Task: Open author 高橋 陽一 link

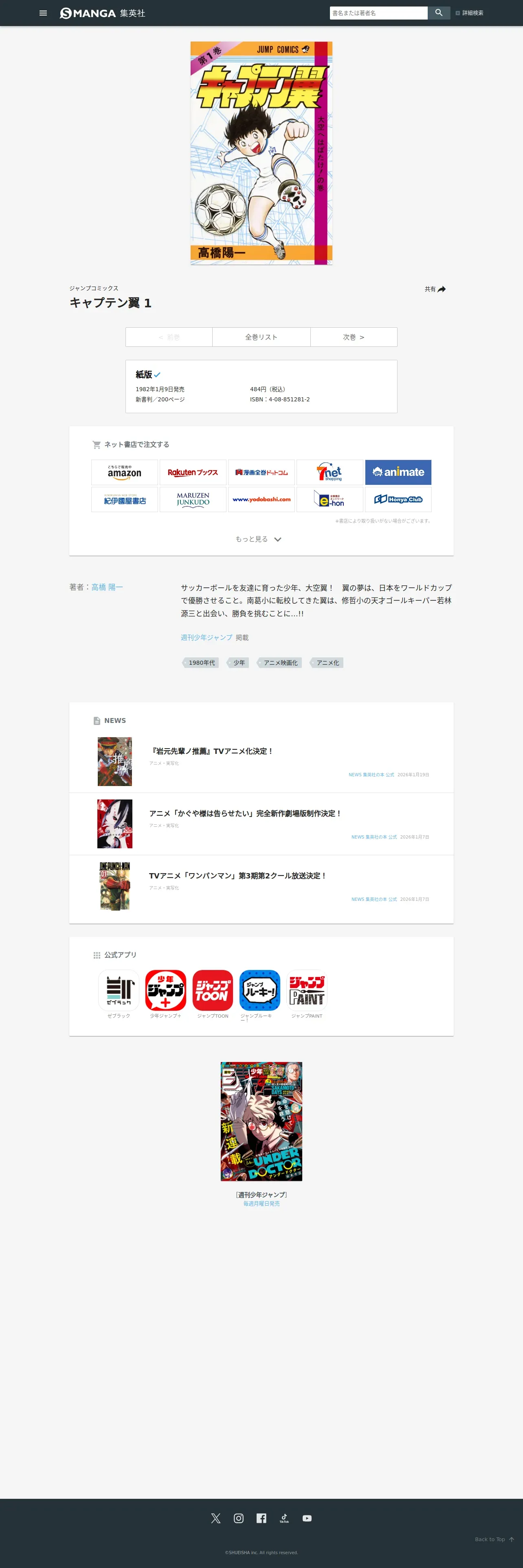Action: coord(107,587)
